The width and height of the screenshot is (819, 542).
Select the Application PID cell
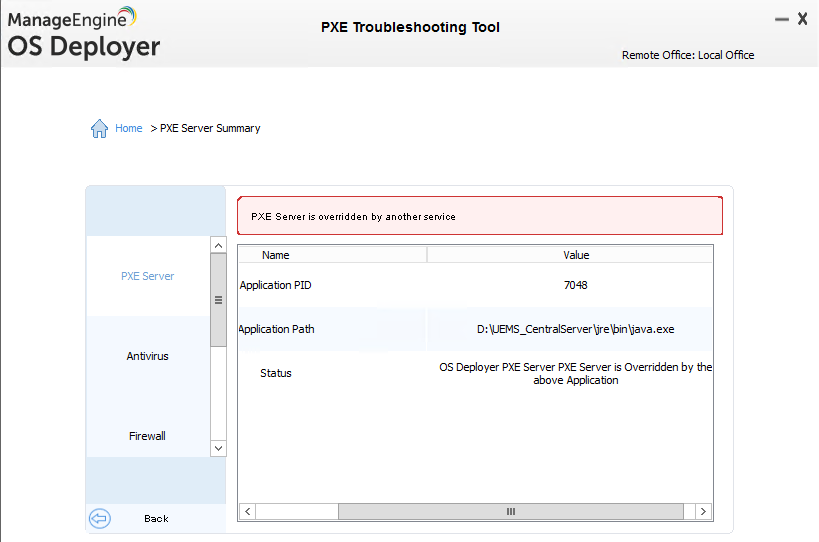point(332,285)
